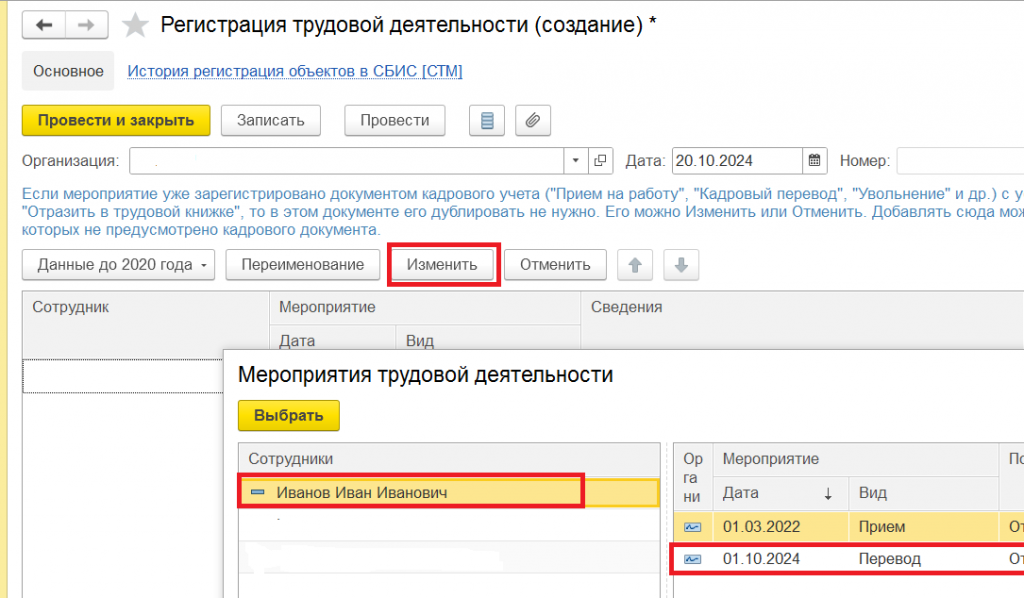Click the Записать button
The width and height of the screenshot is (1024, 598).
coord(270,121)
